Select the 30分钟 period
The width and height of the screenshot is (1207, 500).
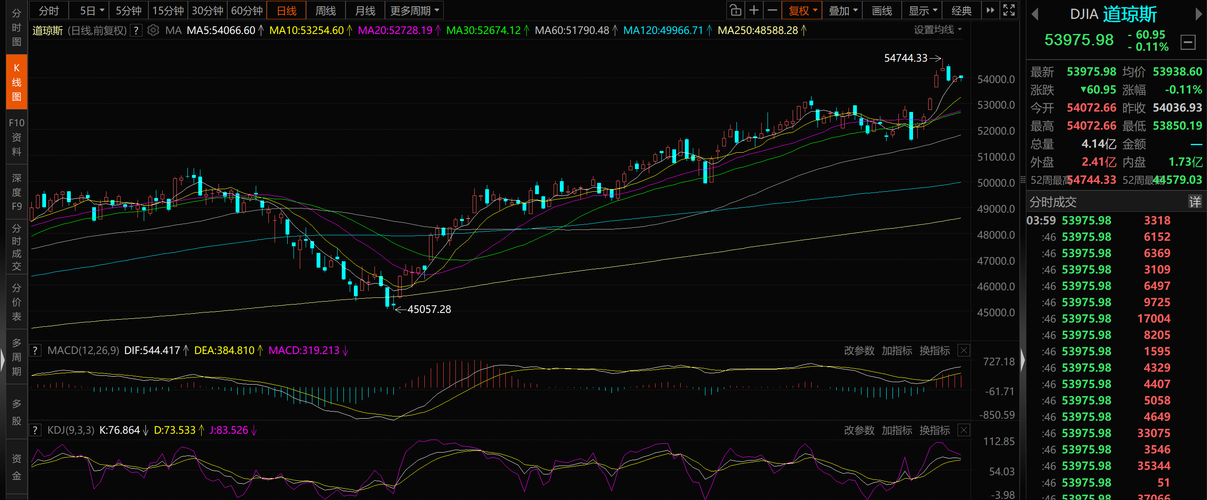(x=207, y=10)
